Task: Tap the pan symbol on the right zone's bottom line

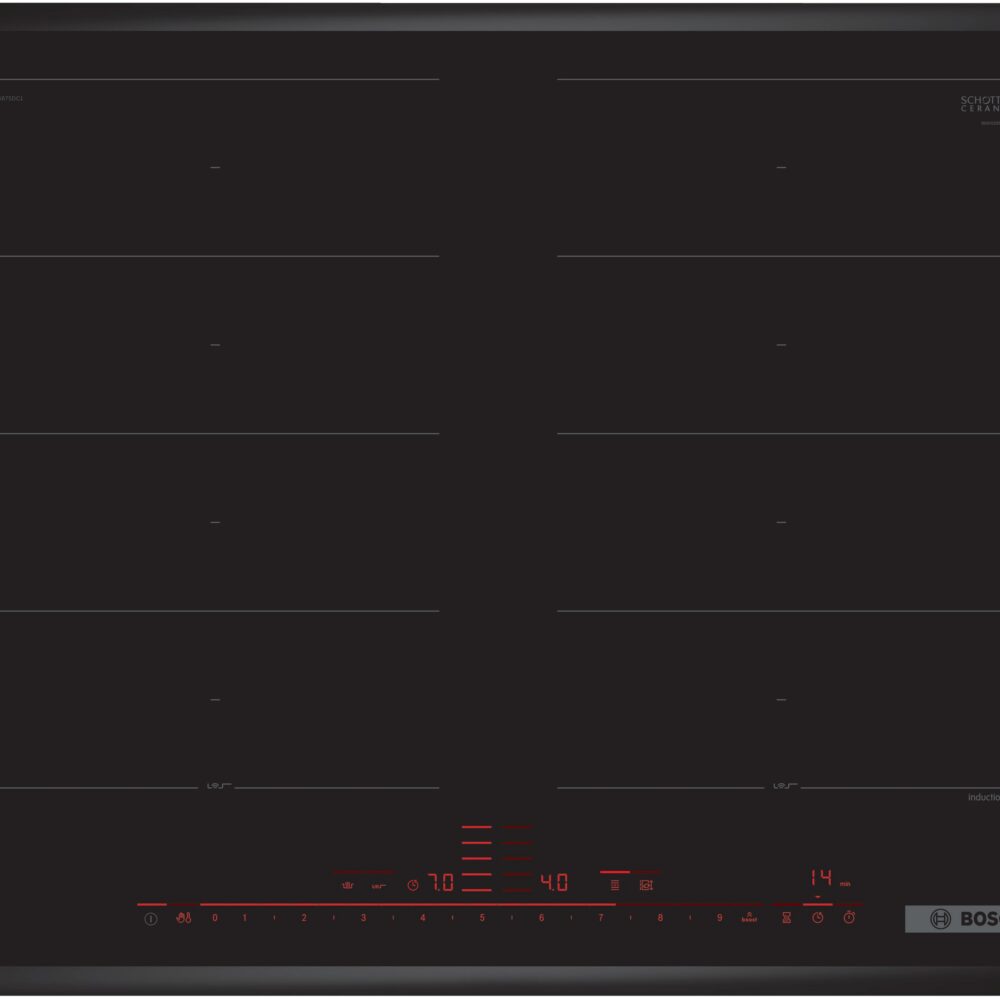Action: [x=784, y=786]
